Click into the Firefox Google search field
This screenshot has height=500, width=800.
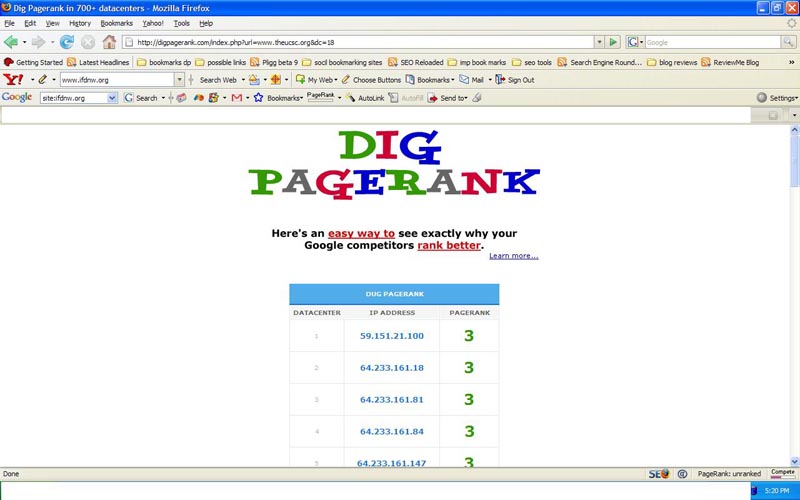pyautogui.click(x=713, y=42)
